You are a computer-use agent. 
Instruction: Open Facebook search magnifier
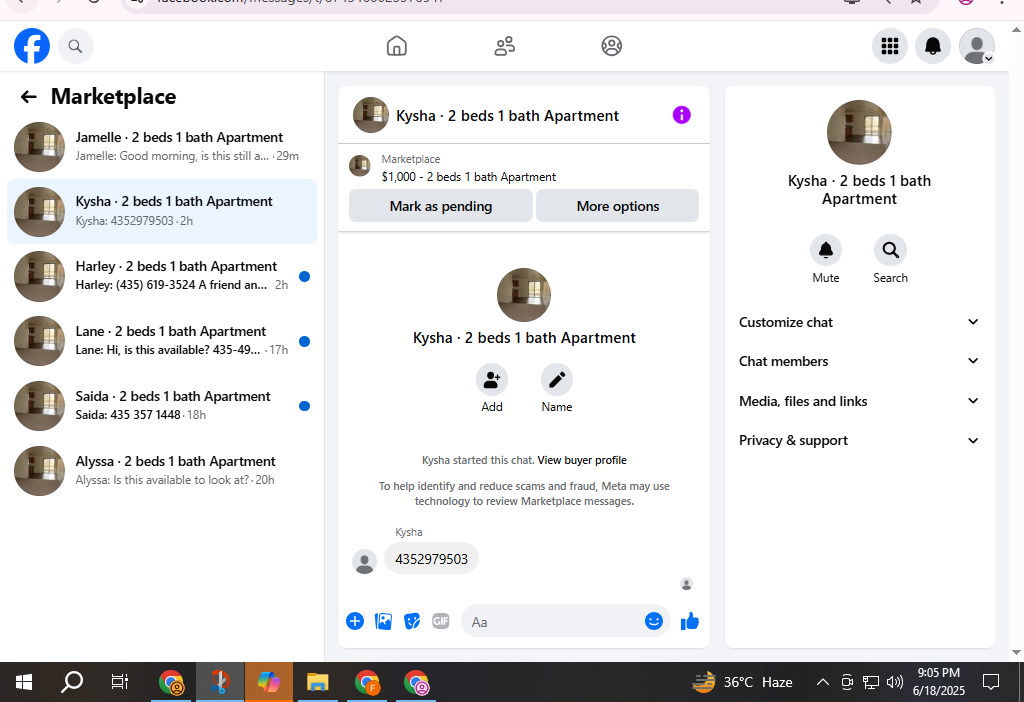click(x=75, y=46)
